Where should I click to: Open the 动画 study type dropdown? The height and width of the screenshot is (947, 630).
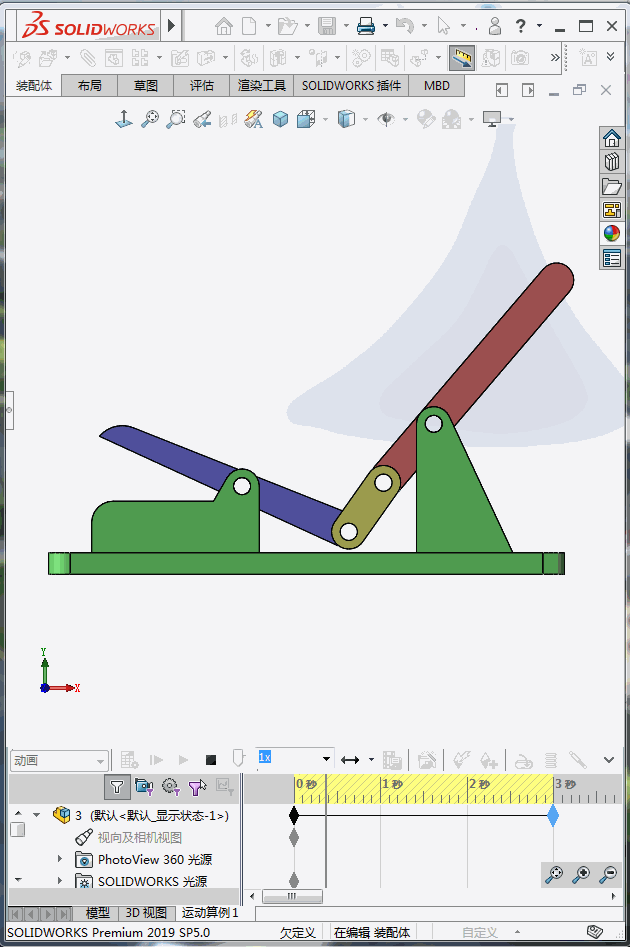59,760
